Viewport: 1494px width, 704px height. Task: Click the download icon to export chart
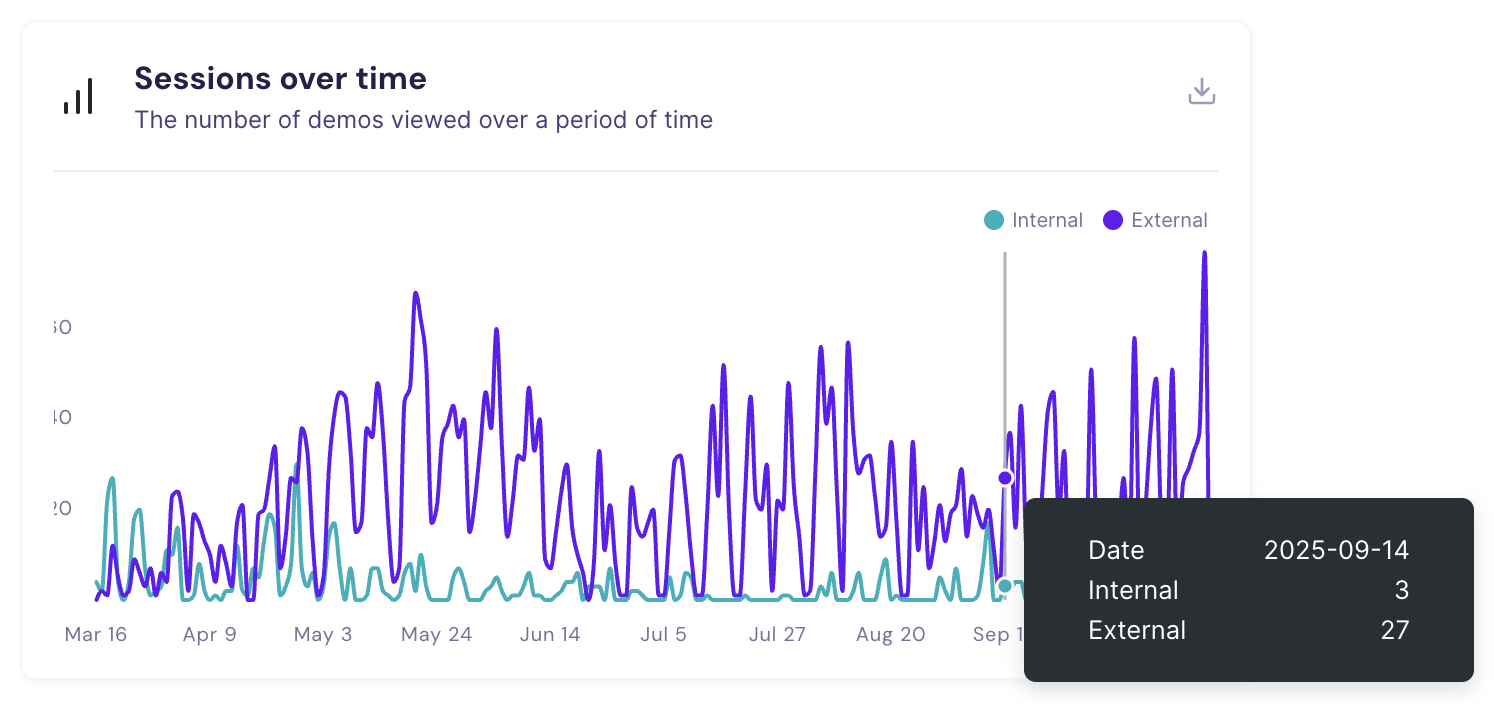pos(1201,90)
